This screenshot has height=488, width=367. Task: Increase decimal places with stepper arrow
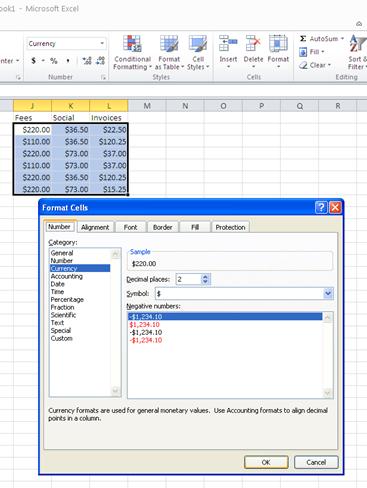205,277
